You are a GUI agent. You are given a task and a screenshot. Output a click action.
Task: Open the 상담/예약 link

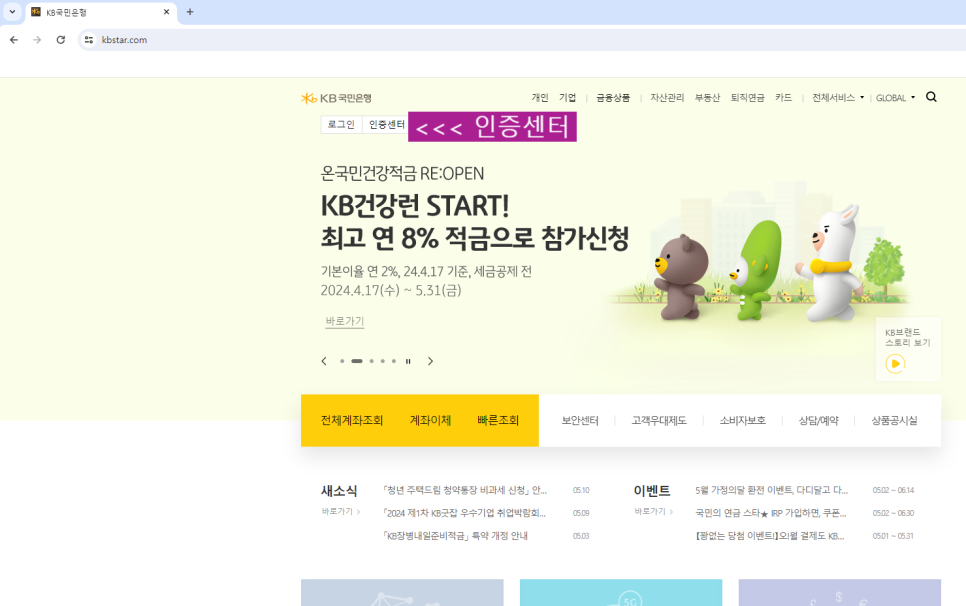[x=818, y=420]
